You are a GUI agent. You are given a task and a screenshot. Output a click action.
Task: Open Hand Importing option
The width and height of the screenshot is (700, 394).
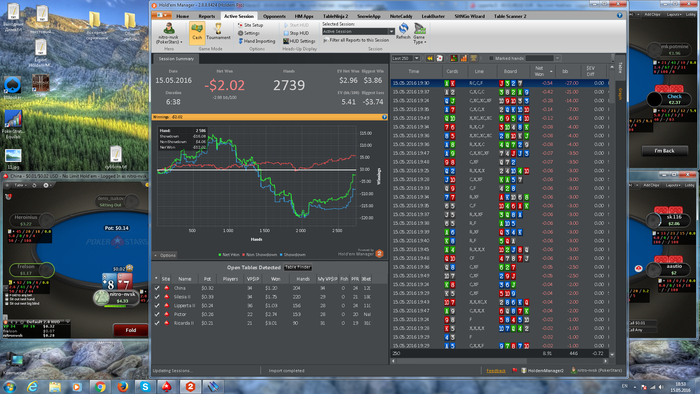257,41
